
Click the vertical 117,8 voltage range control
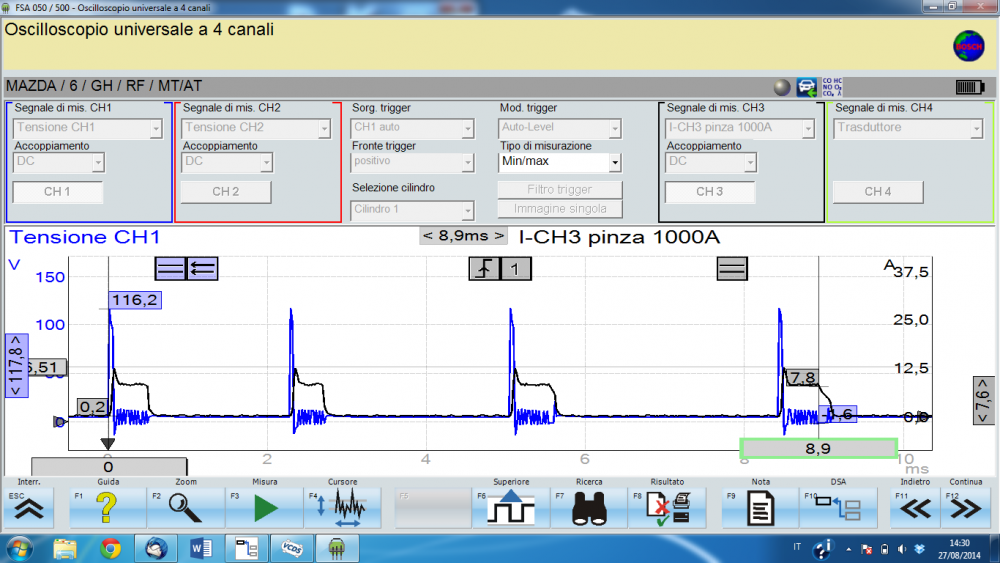[x=17, y=365]
